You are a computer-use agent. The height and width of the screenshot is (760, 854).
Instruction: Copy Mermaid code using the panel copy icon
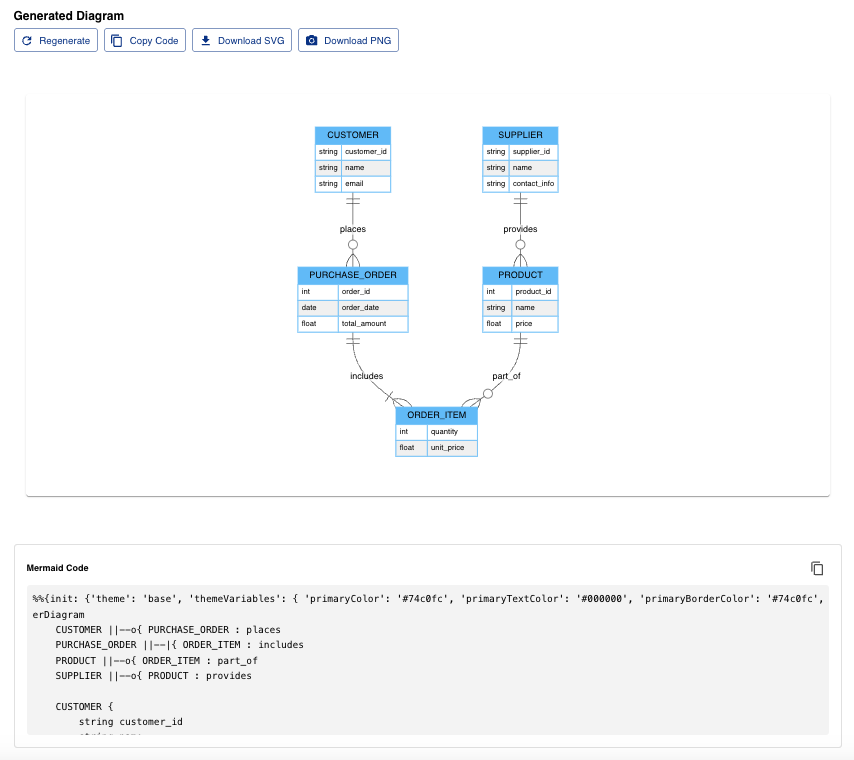point(816,568)
